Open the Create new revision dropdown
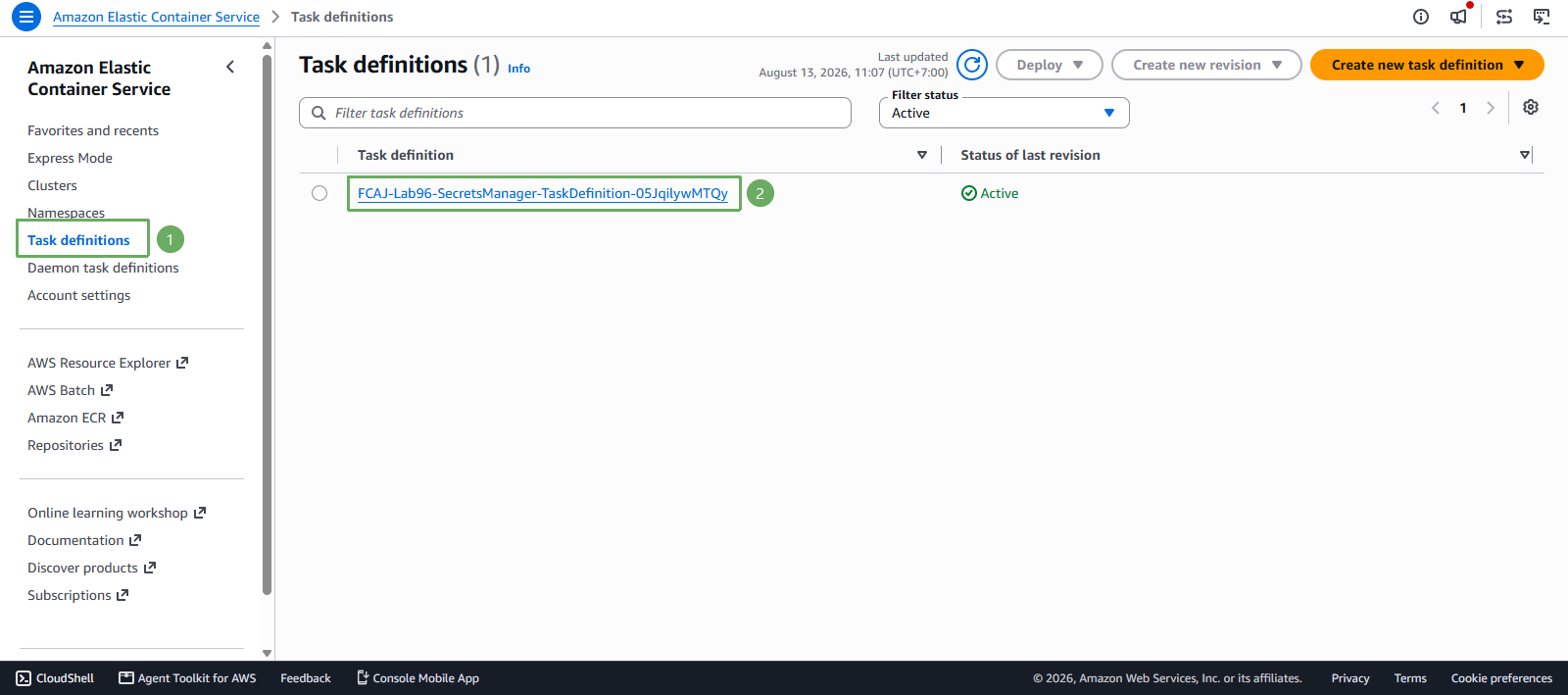The width and height of the screenshot is (1568, 695). [x=1206, y=65]
